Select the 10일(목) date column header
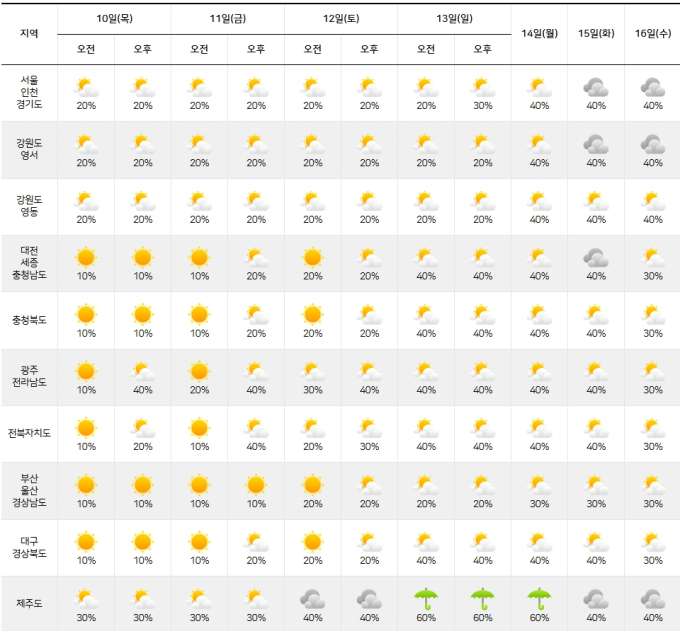Viewport: 680px width, 631px height. click(x=114, y=19)
